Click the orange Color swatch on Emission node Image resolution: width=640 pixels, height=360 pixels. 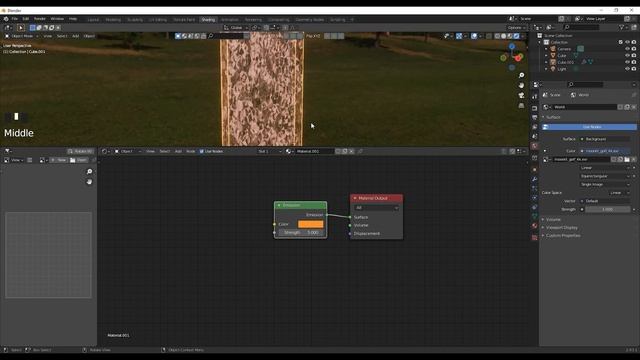[311, 224]
